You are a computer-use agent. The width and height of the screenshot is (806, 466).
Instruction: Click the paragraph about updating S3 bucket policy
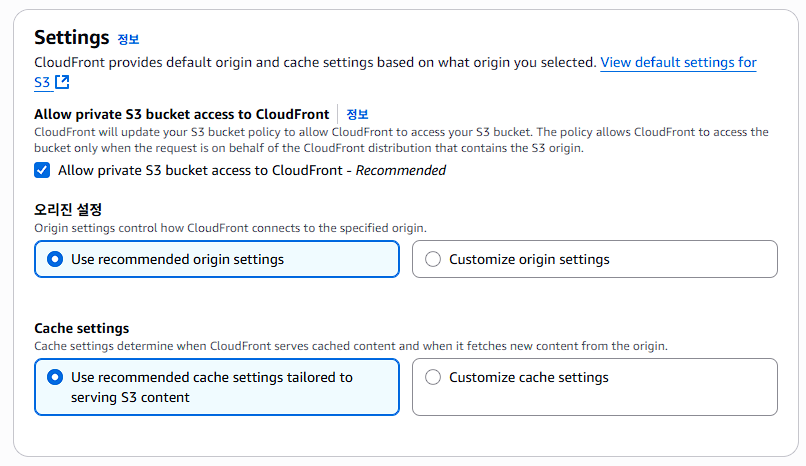point(400,140)
